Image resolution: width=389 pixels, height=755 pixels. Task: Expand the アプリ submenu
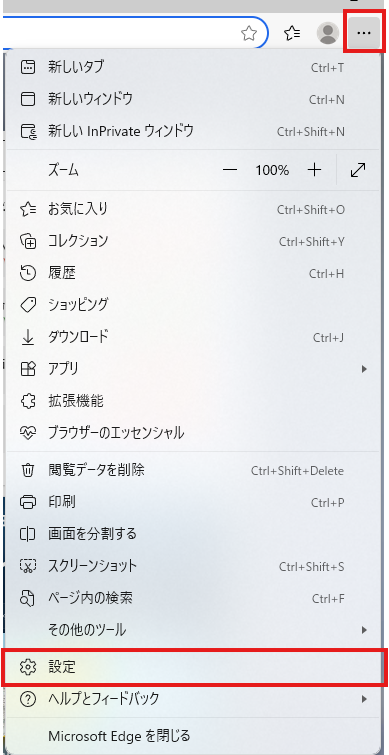[193, 369]
